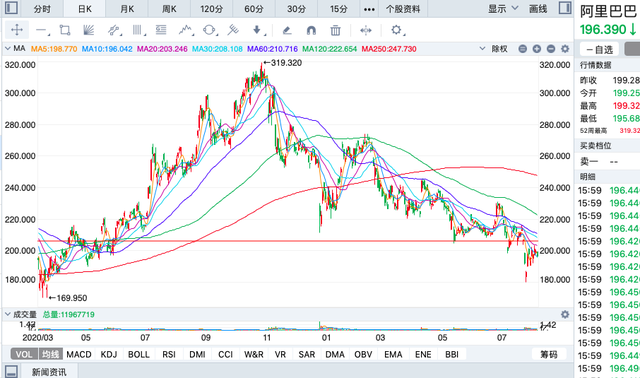Open the 筹码 button
This screenshot has width=640, height=378.
pyautogui.click(x=549, y=354)
